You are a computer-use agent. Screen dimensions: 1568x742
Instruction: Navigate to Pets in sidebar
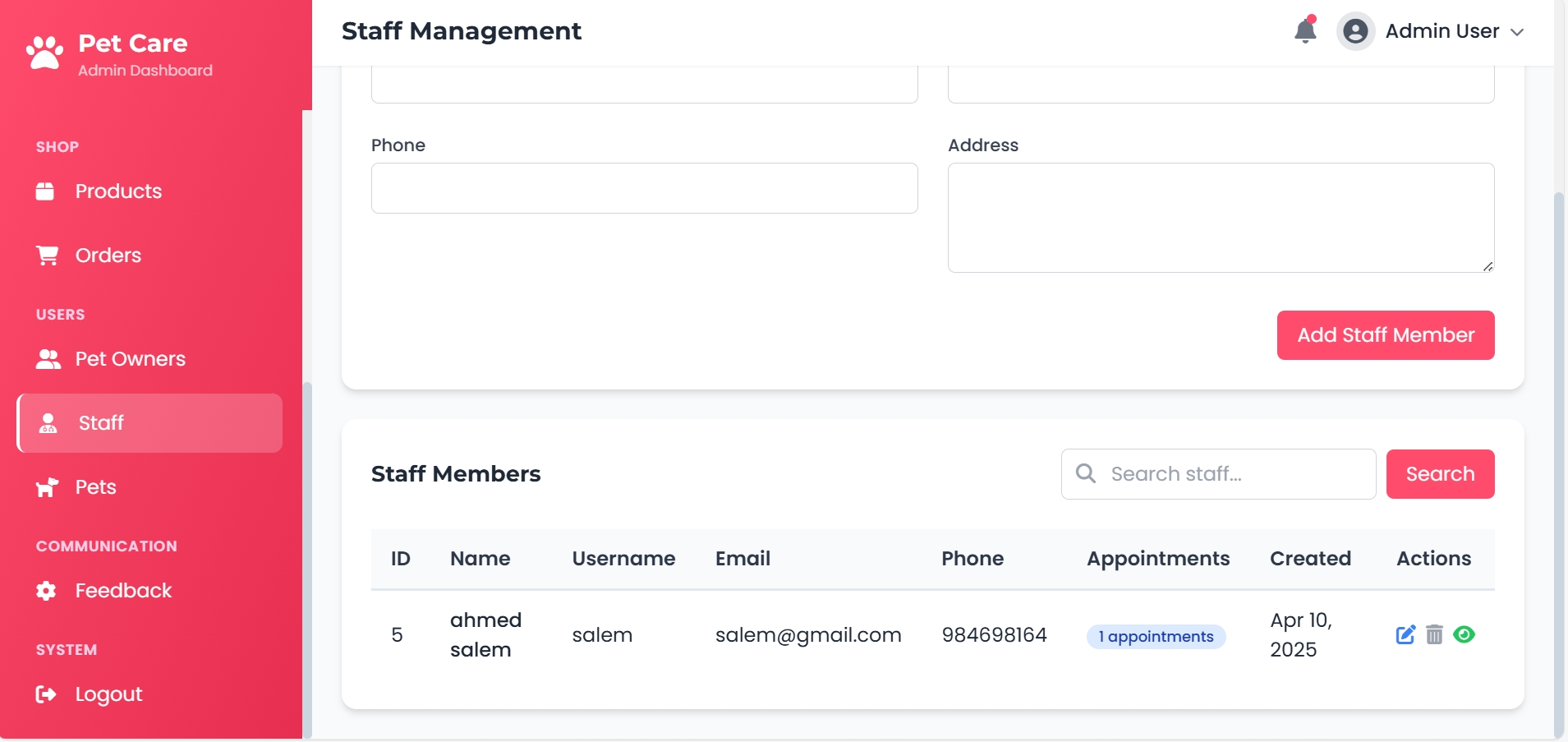(x=95, y=487)
